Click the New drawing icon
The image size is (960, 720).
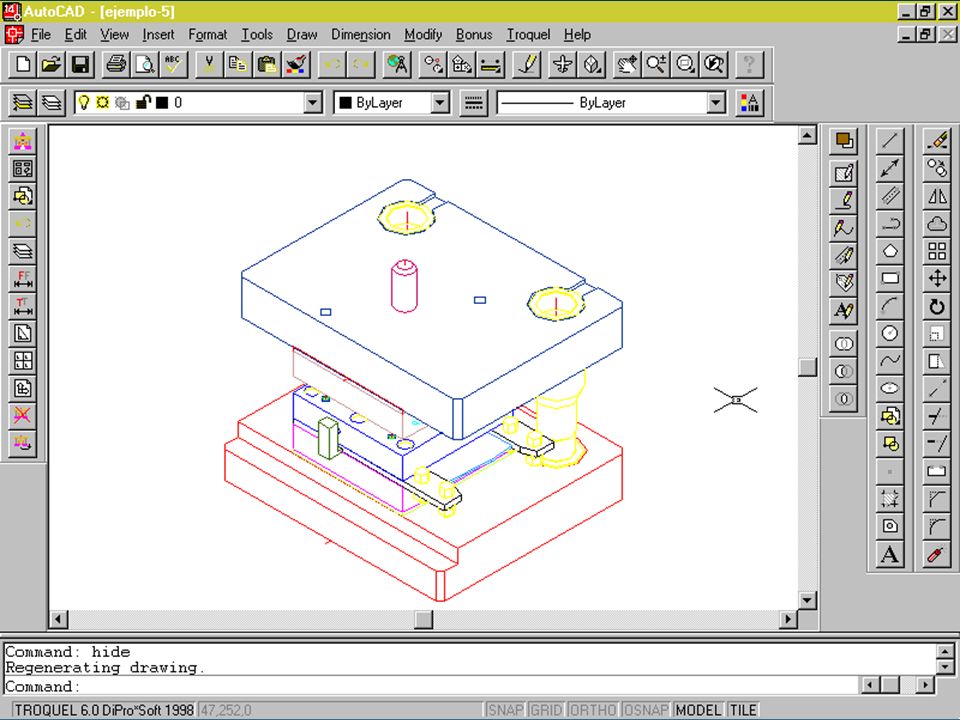(x=23, y=64)
